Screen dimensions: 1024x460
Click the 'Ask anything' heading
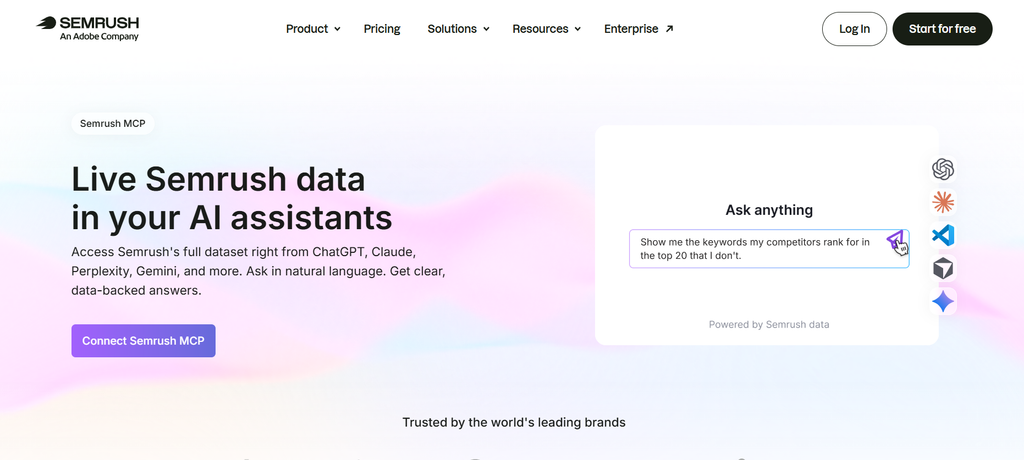[769, 210]
